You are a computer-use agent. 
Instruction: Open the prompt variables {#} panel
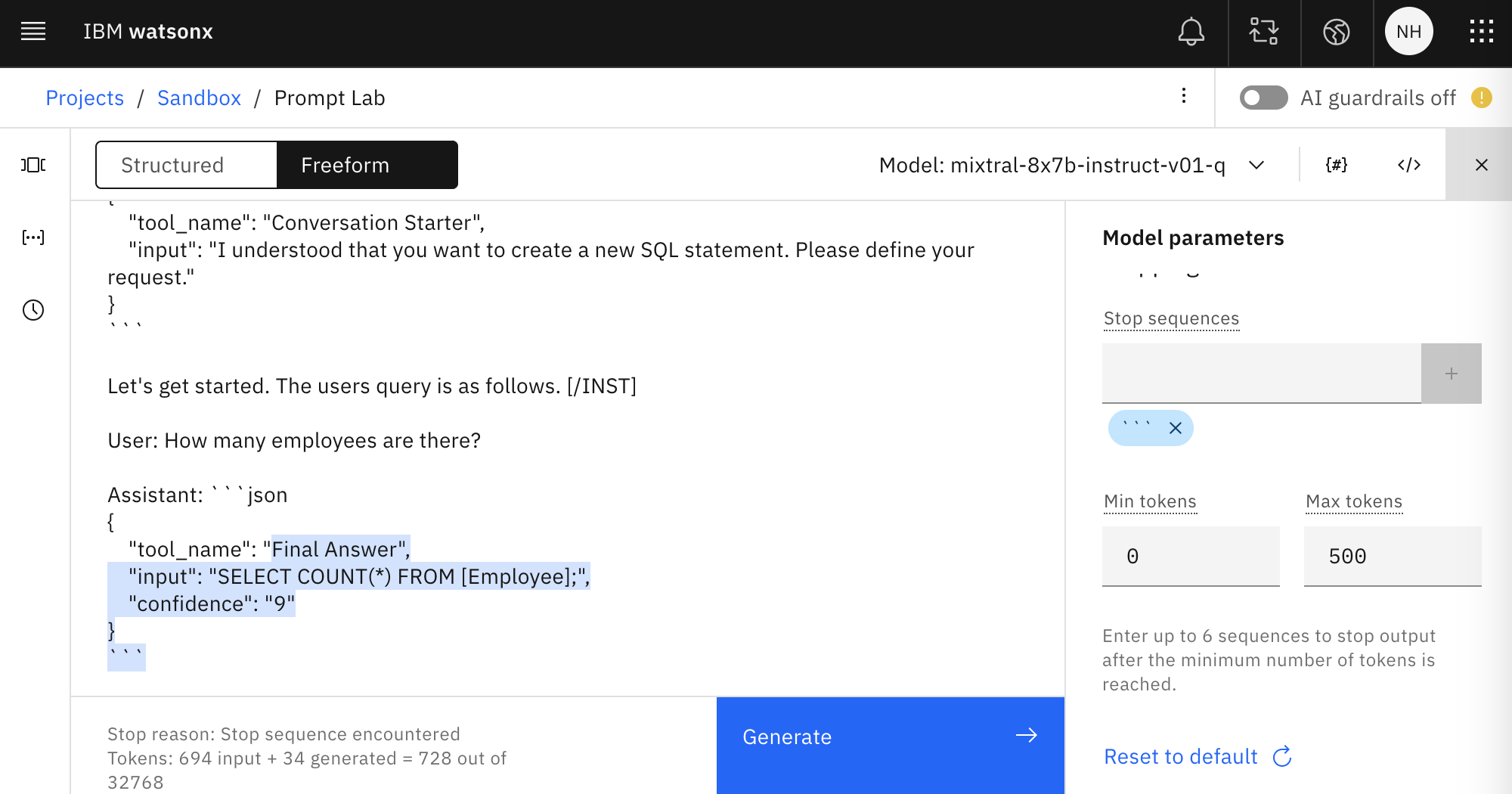point(1336,165)
